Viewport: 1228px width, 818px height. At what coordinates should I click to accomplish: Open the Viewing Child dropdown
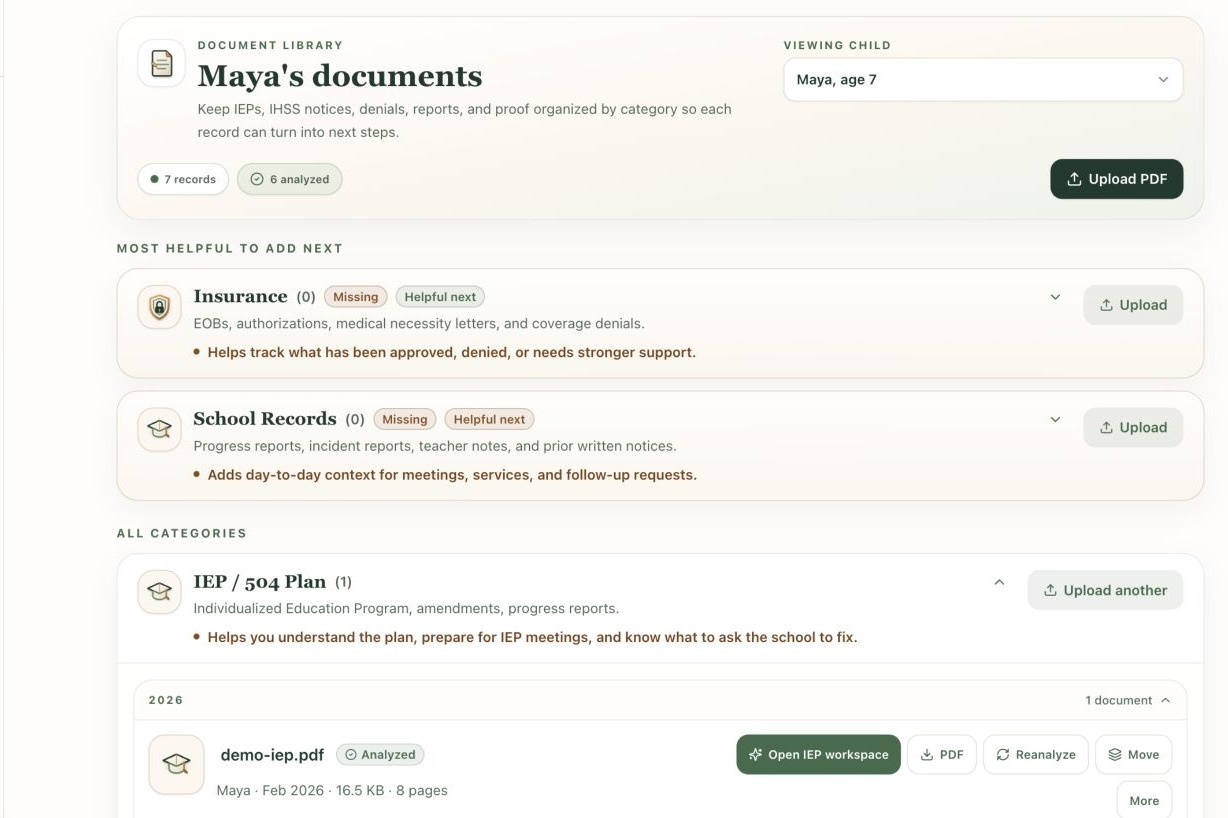983,79
